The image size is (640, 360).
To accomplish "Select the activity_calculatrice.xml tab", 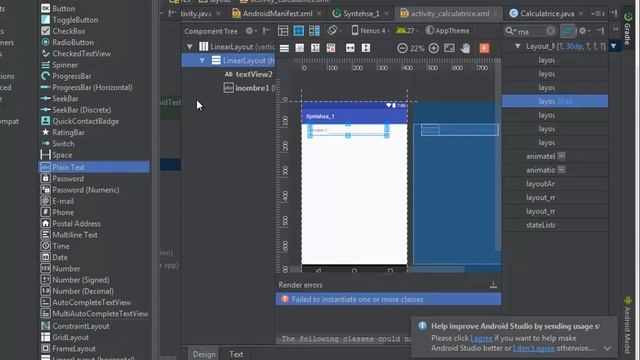I will click(449, 14).
